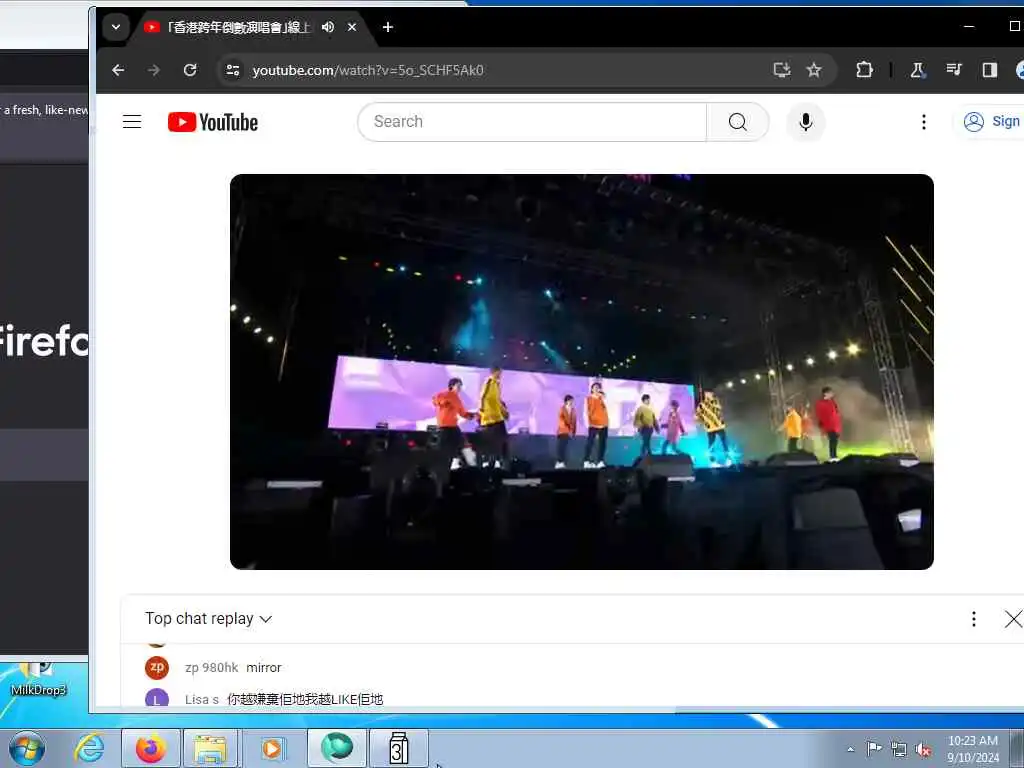Open chat options three-dot menu

pos(973,619)
